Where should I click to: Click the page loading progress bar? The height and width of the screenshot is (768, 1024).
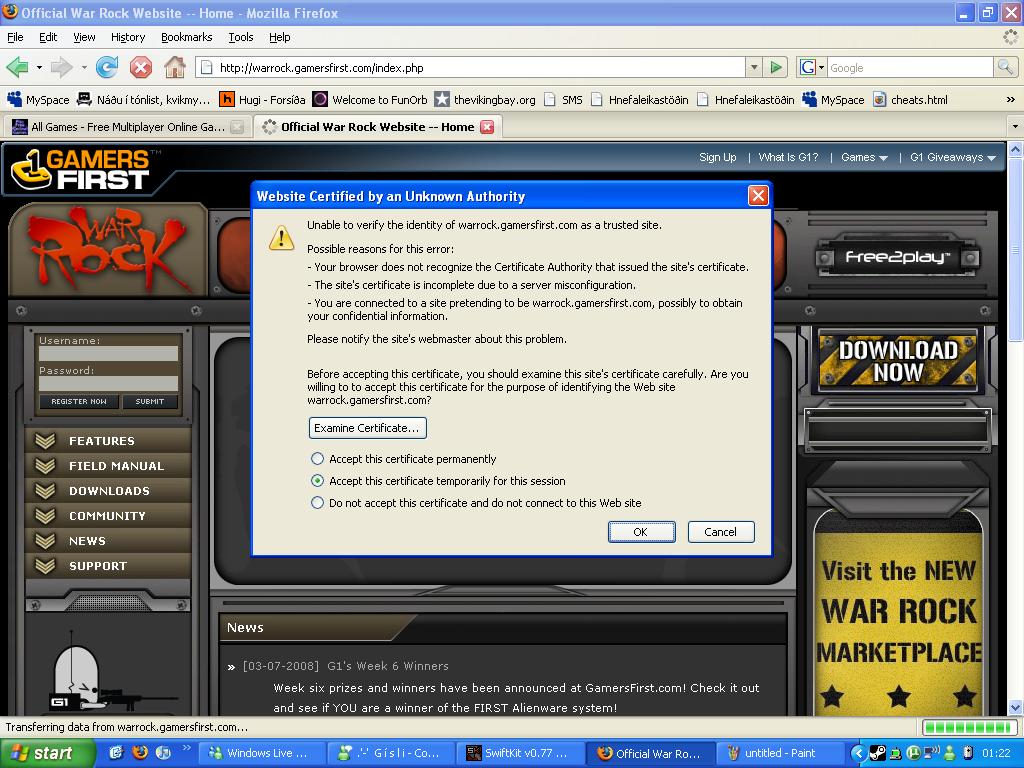pyautogui.click(x=969, y=727)
